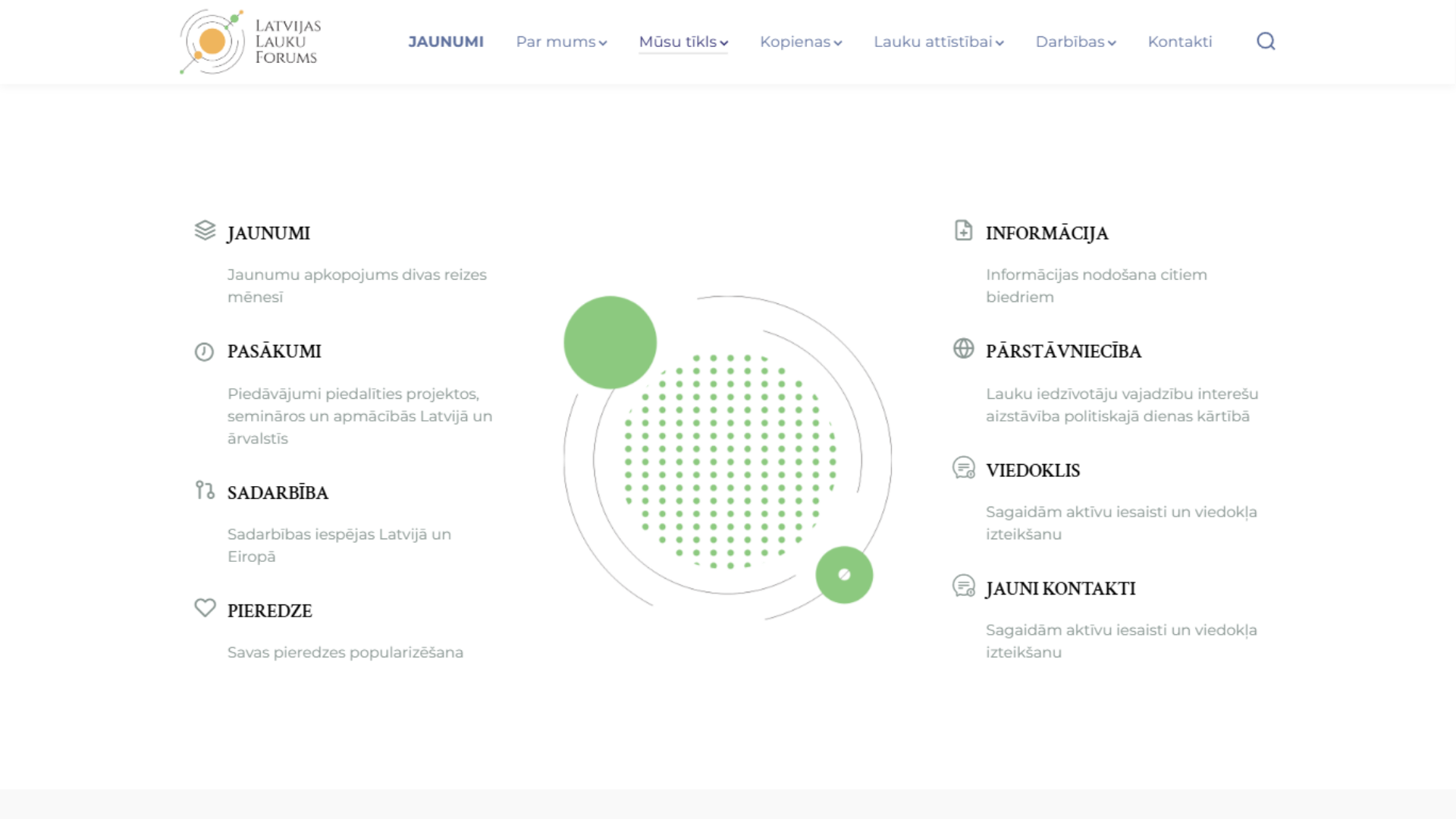Screen dimensions: 1456x819
Task: Click the document icon beside INFORMĀCIJA
Action: 963,230
